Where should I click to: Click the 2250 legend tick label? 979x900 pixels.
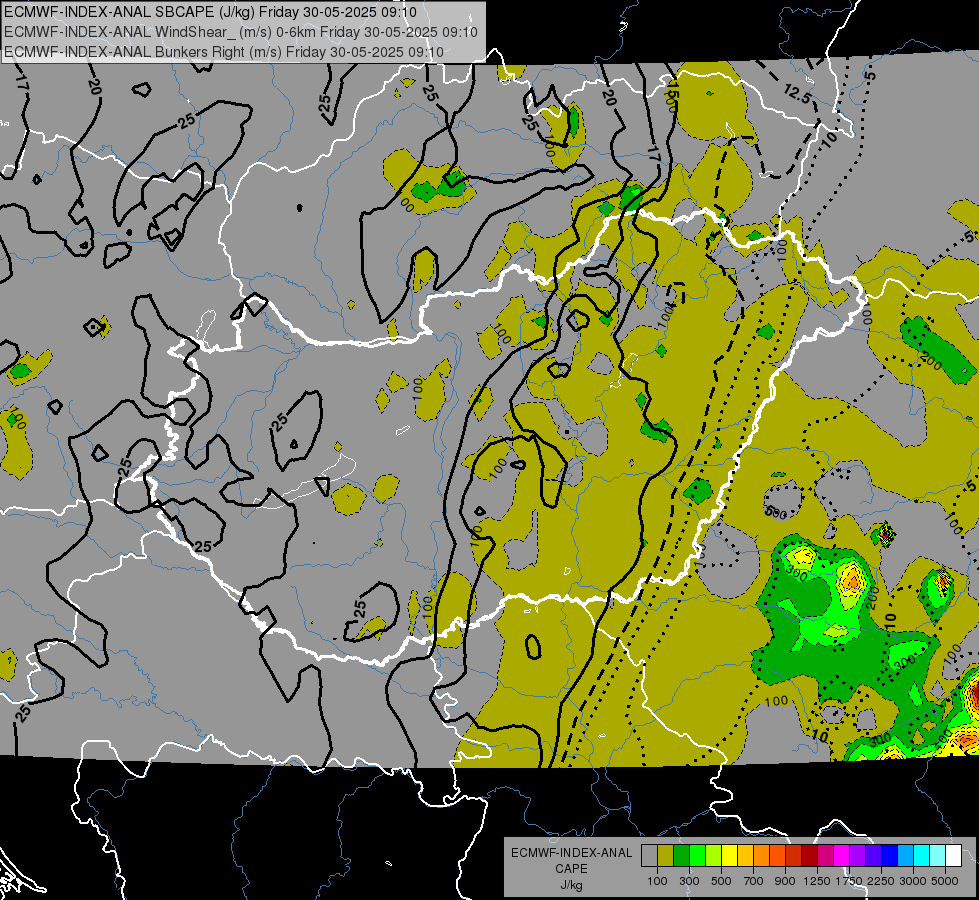(881, 881)
